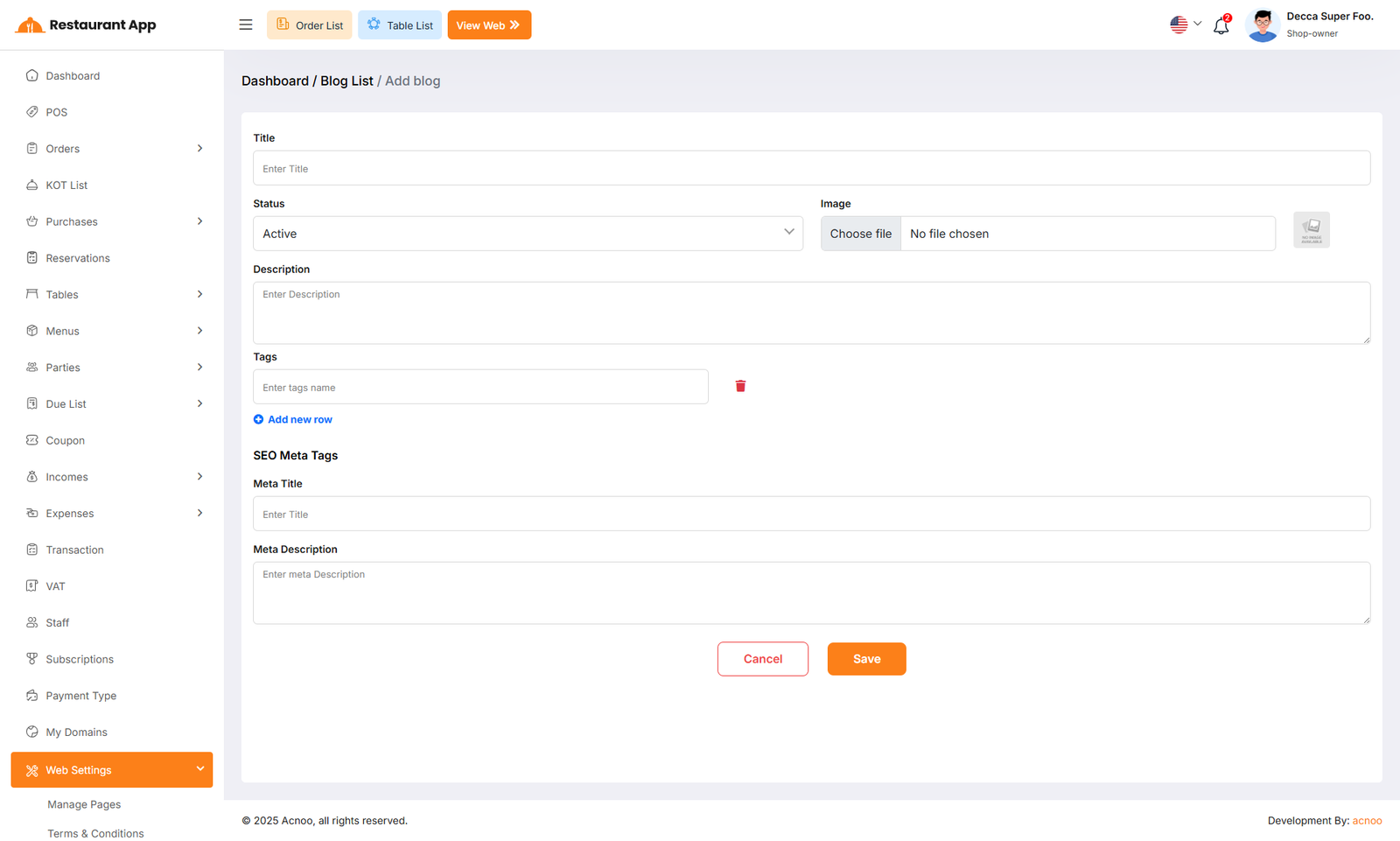Click the Save button

[x=866, y=659]
